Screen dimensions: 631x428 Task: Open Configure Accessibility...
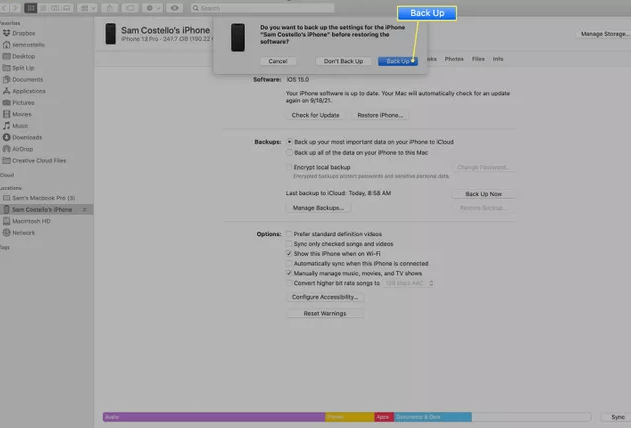[325, 297]
